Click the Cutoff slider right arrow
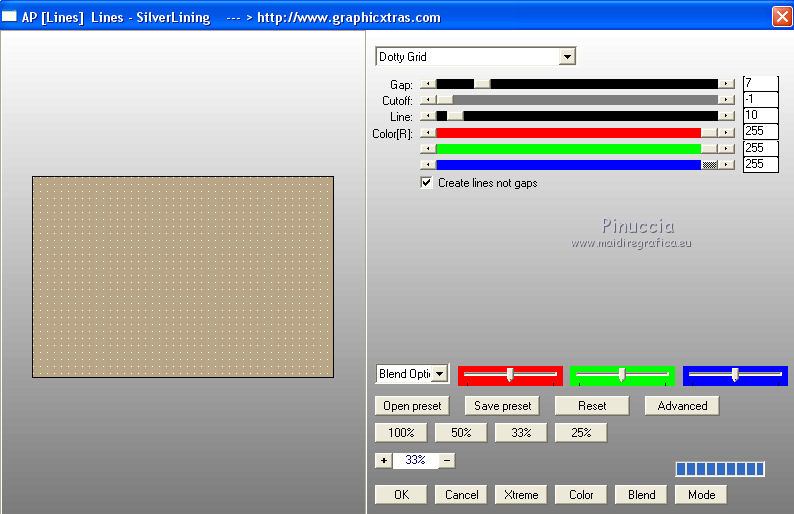This screenshot has width=794, height=514. click(726, 100)
